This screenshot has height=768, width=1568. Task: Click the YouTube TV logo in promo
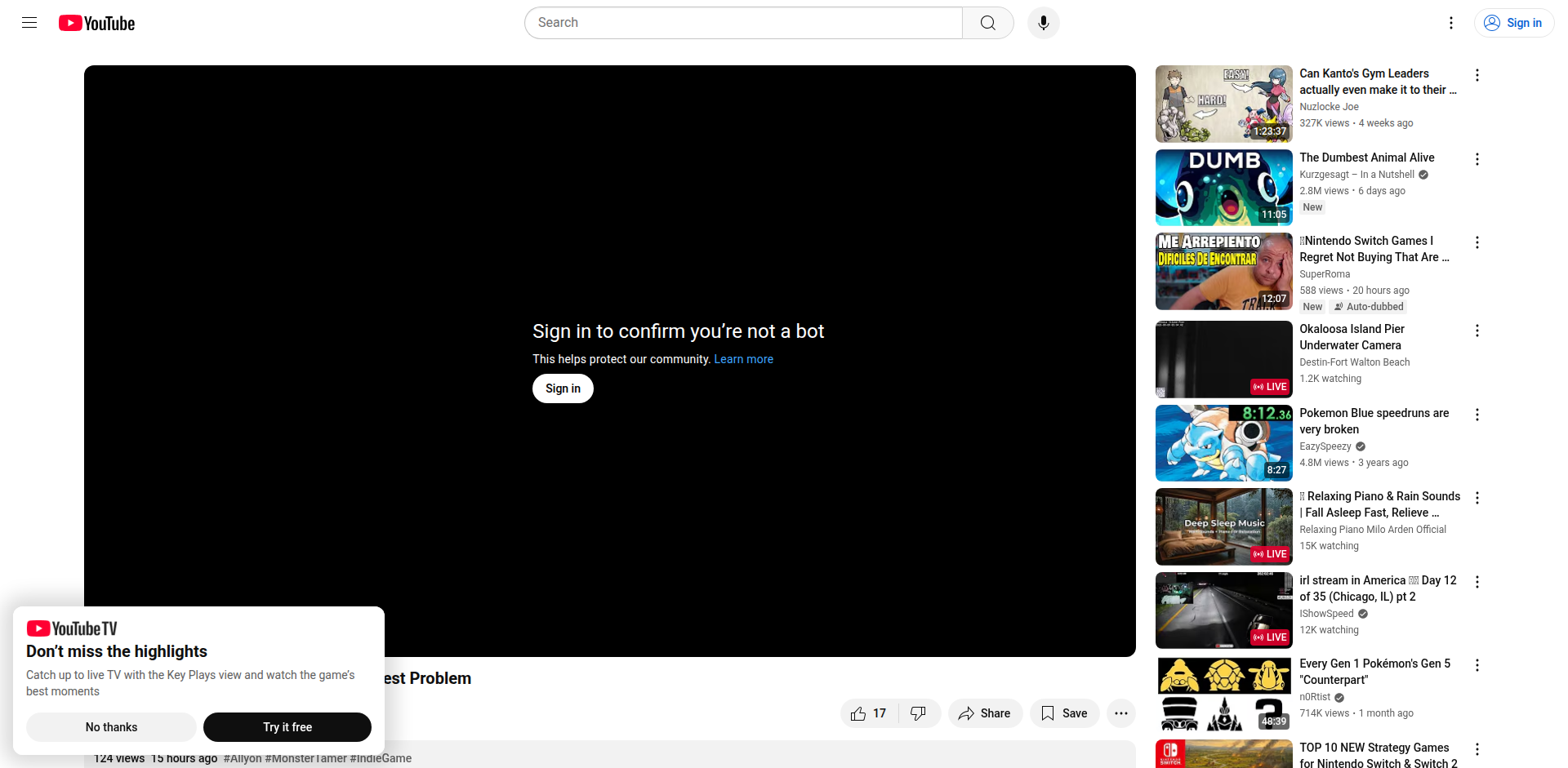click(72, 628)
